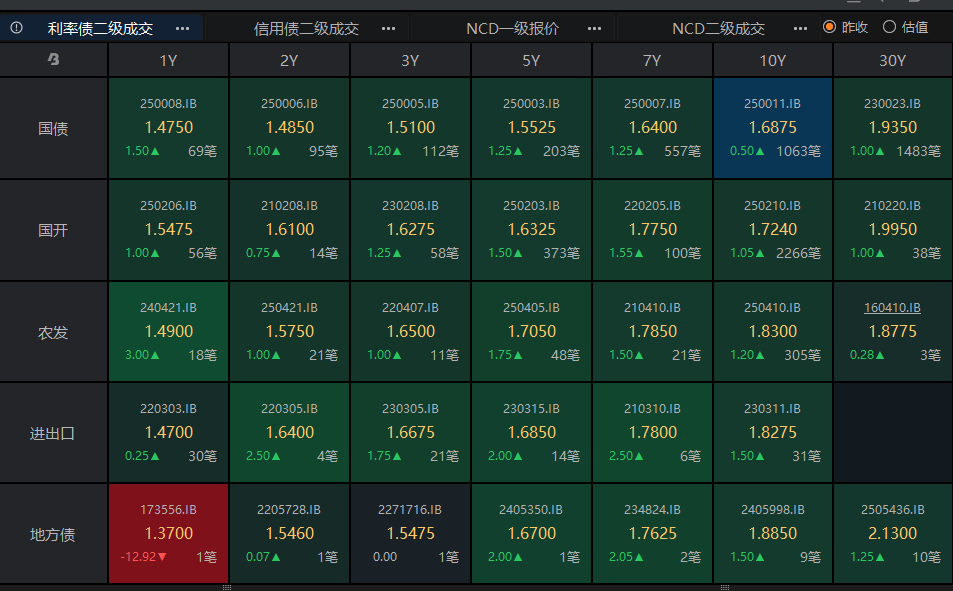Viewport: 953px width, 591px height.
Task: Open bond code 250011.IB in 10Y column
Action: click(x=772, y=103)
